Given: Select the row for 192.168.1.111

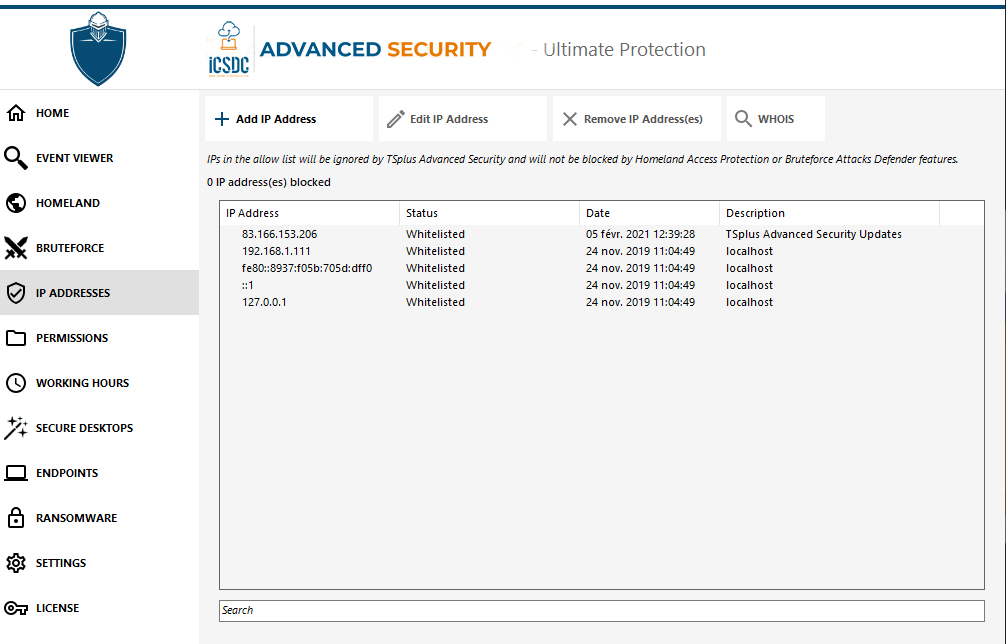Looking at the screenshot, I should [x=602, y=251].
